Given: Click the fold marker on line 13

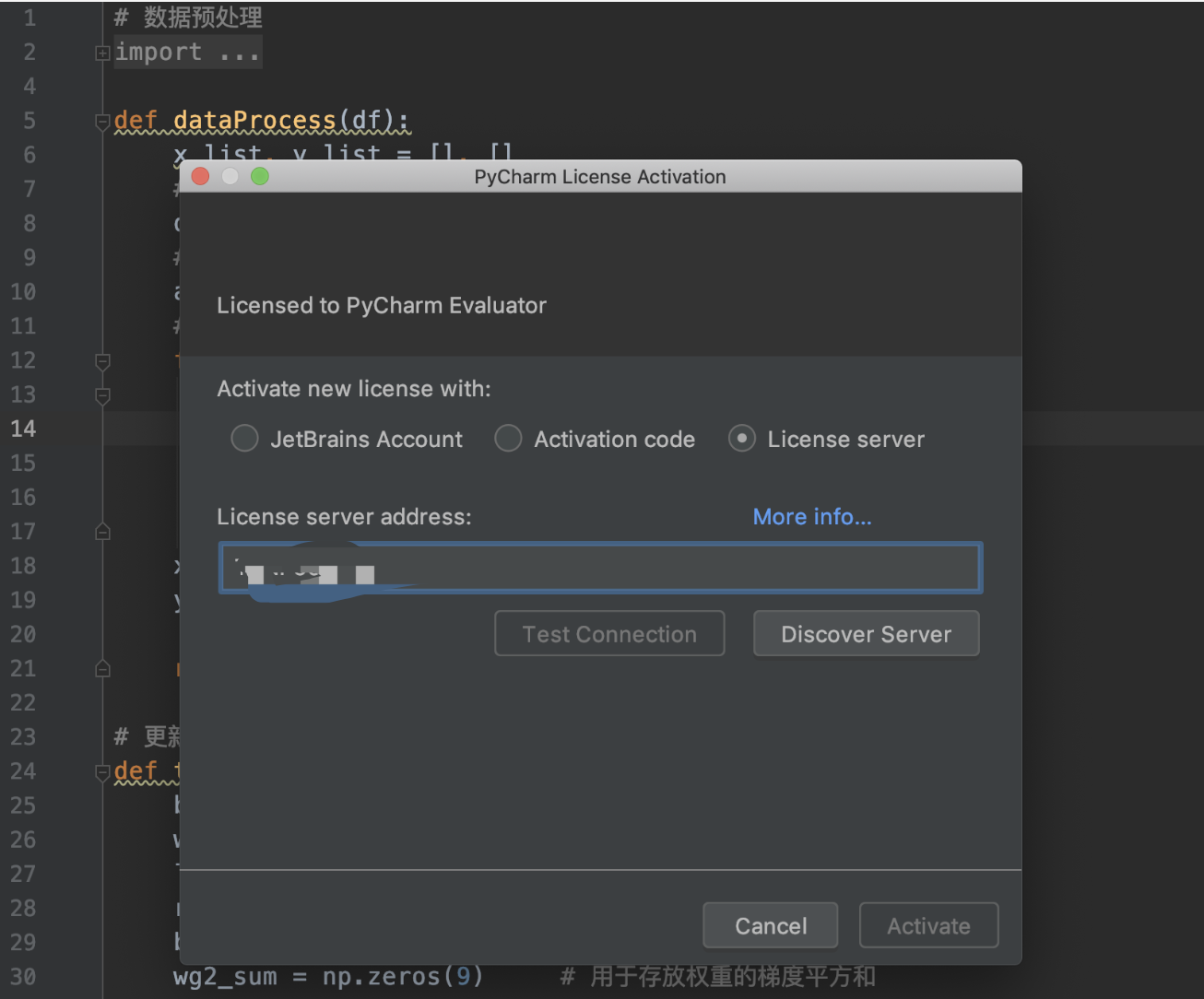Looking at the screenshot, I should coord(101,396).
